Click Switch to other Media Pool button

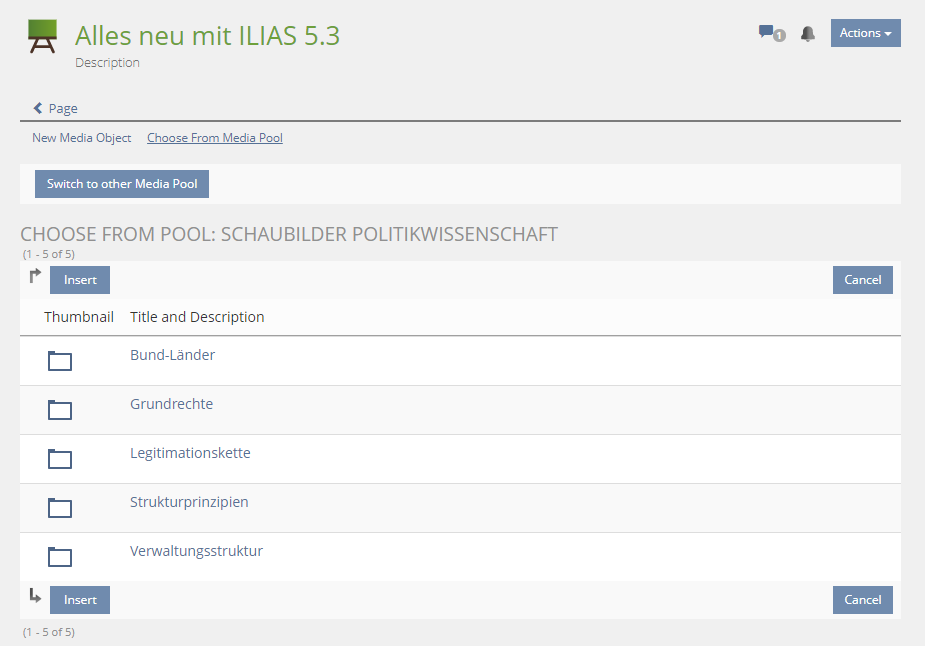pos(122,184)
